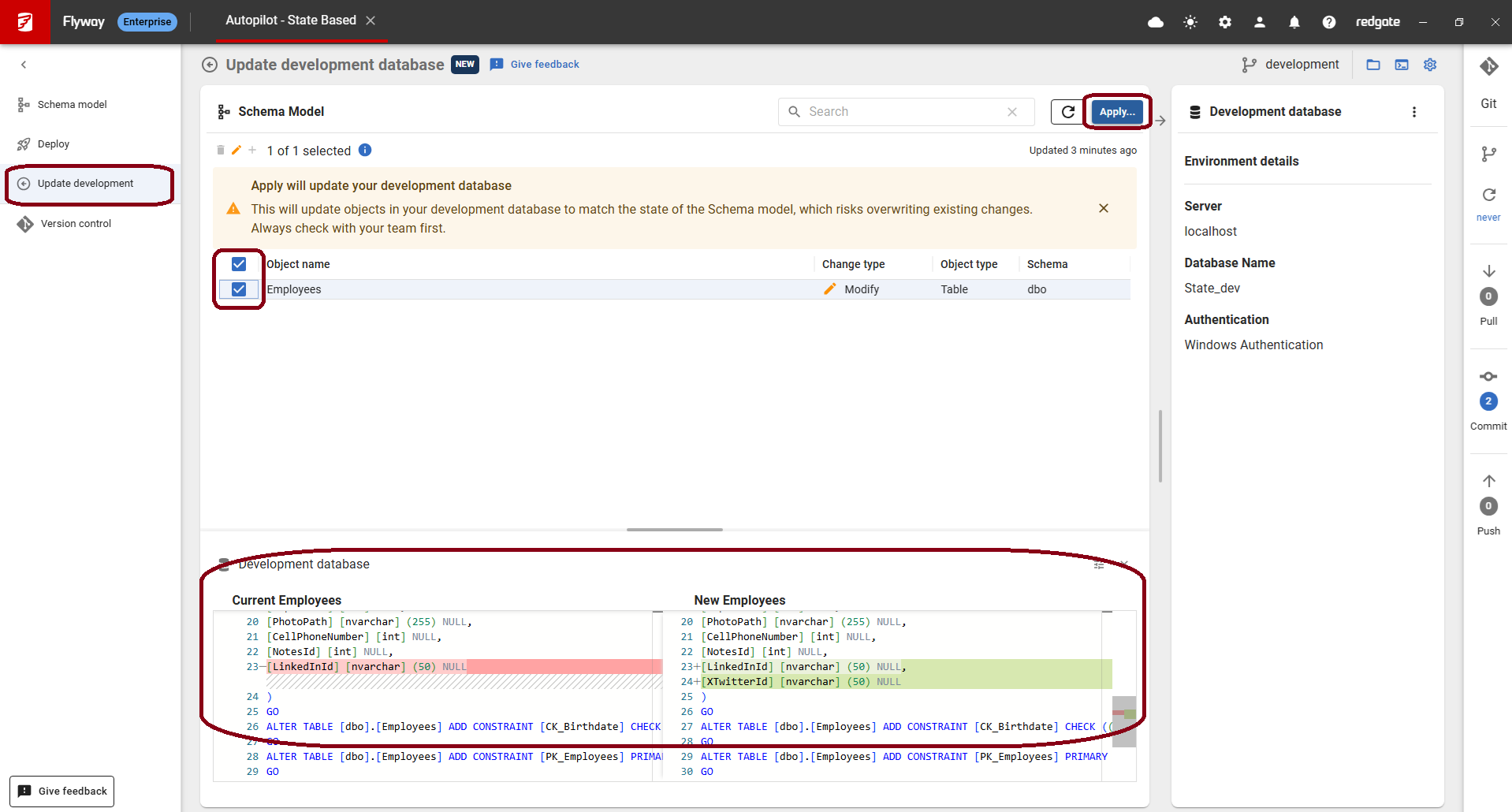Click the horizontal panel splitter handle
The image size is (1512, 812).
tap(675, 530)
